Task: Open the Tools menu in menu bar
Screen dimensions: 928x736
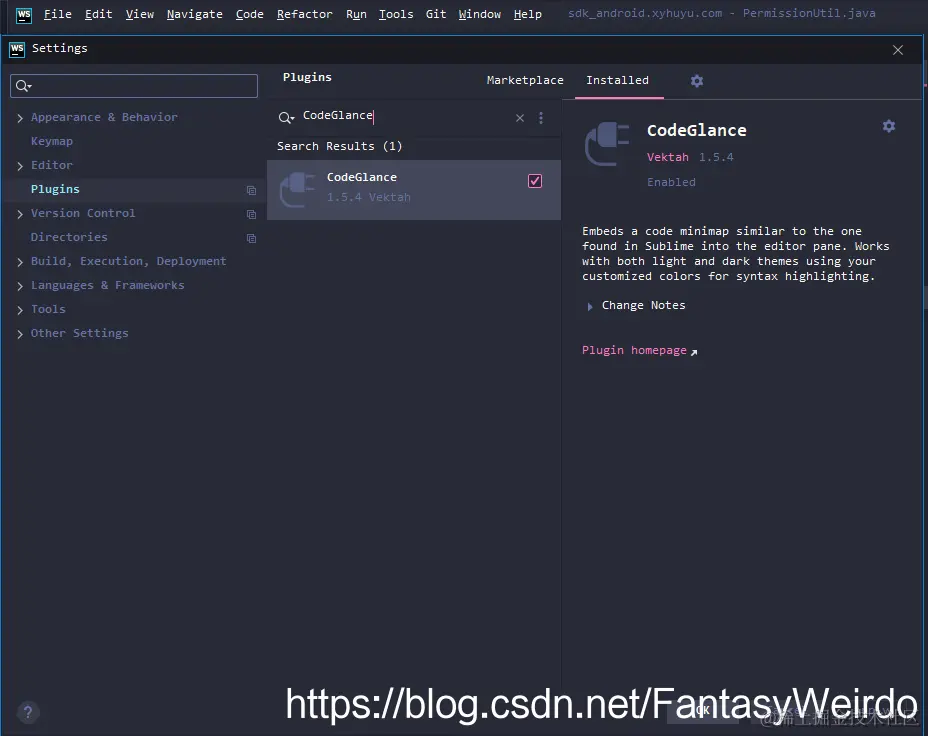Action: click(396, 14)
